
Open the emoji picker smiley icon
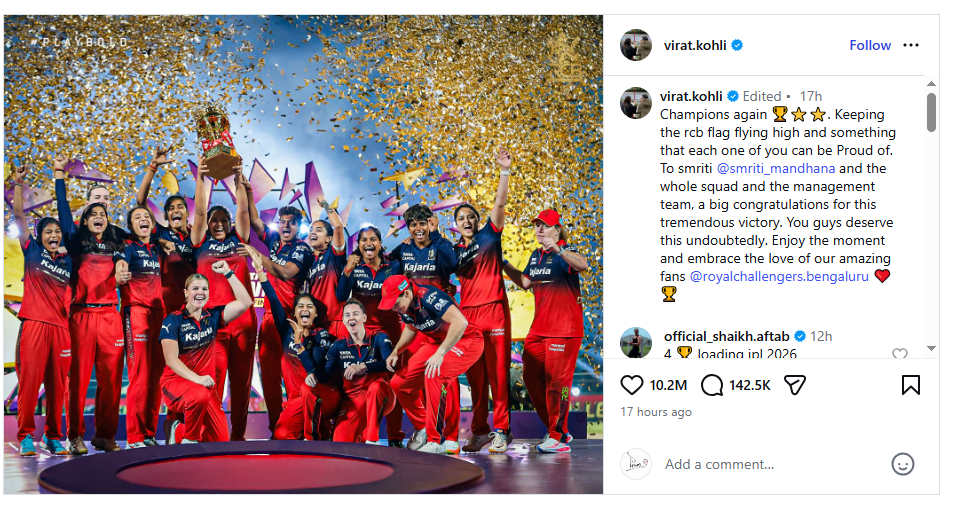coord(902,464)
